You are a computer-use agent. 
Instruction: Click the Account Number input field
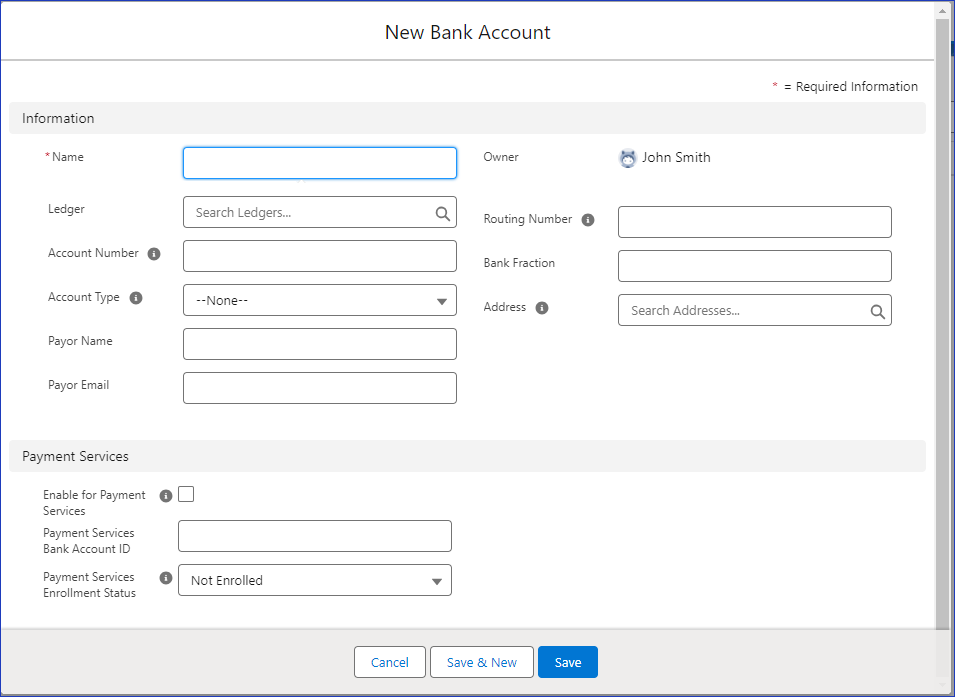point(320,256)
